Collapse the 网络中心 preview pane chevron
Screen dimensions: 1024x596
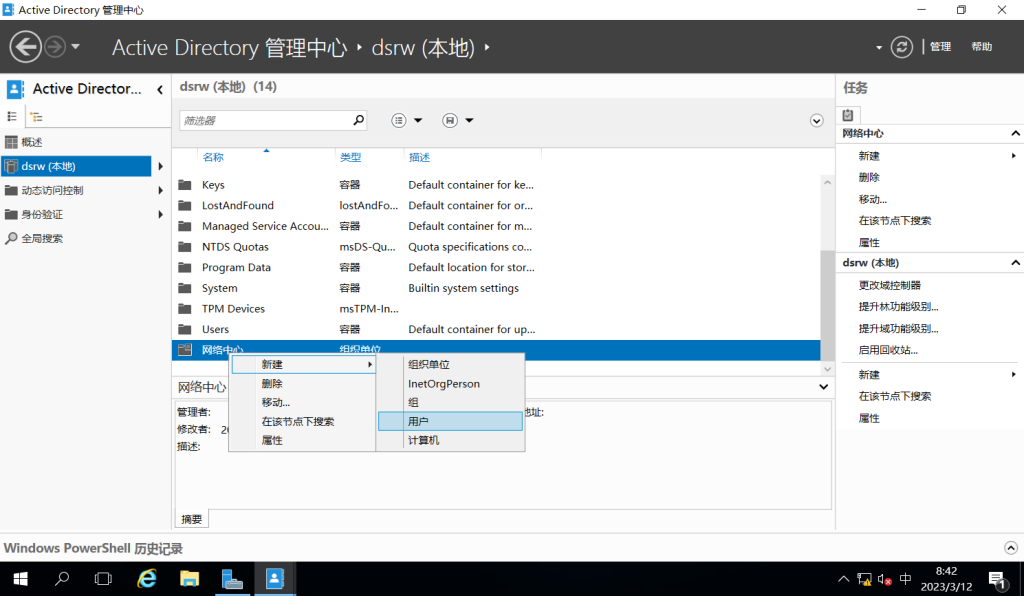(x=824, y=387)
